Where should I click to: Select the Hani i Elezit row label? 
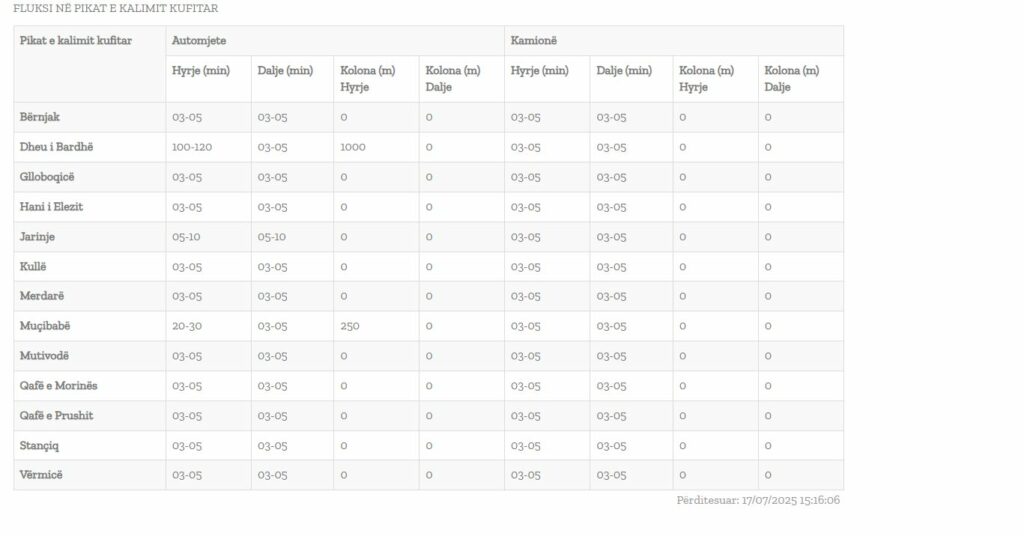pyautogui.click(x=51, y=207)
